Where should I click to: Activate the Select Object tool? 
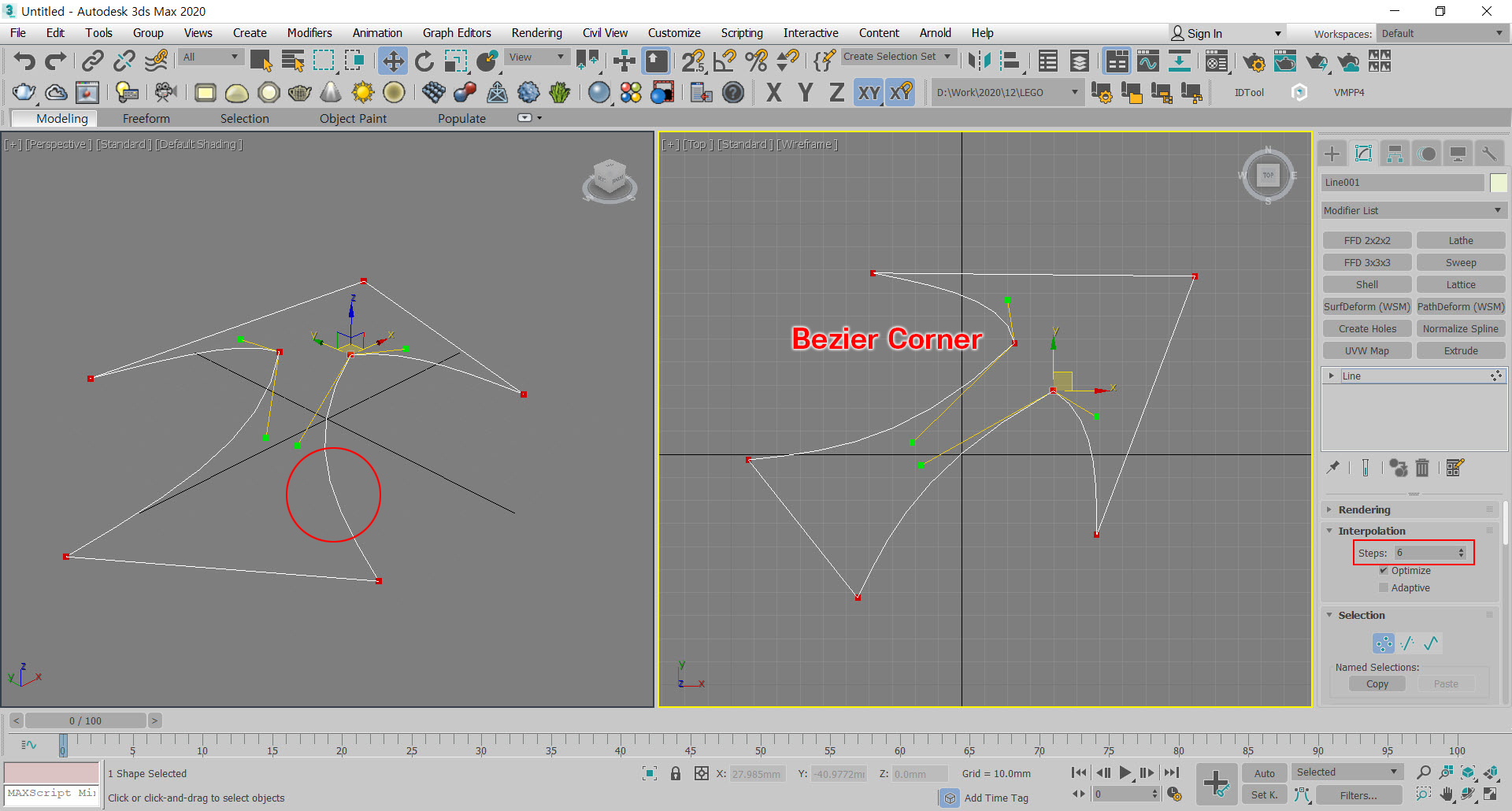261,61
